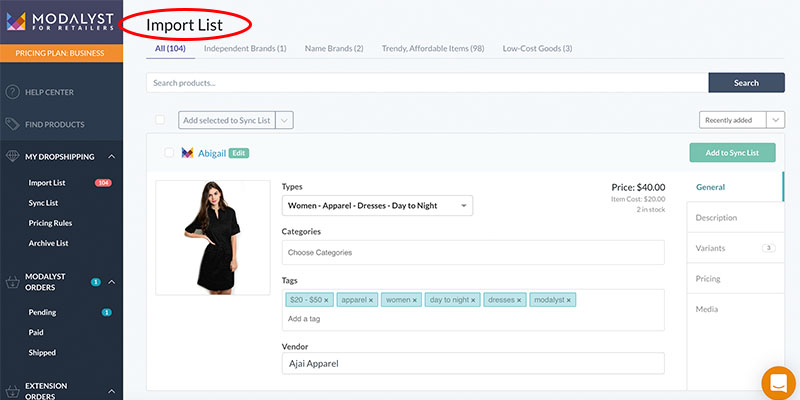The image size is (800, 400).
Task: Open Shipped orders in sidebar
Action: tap(42, 353)
